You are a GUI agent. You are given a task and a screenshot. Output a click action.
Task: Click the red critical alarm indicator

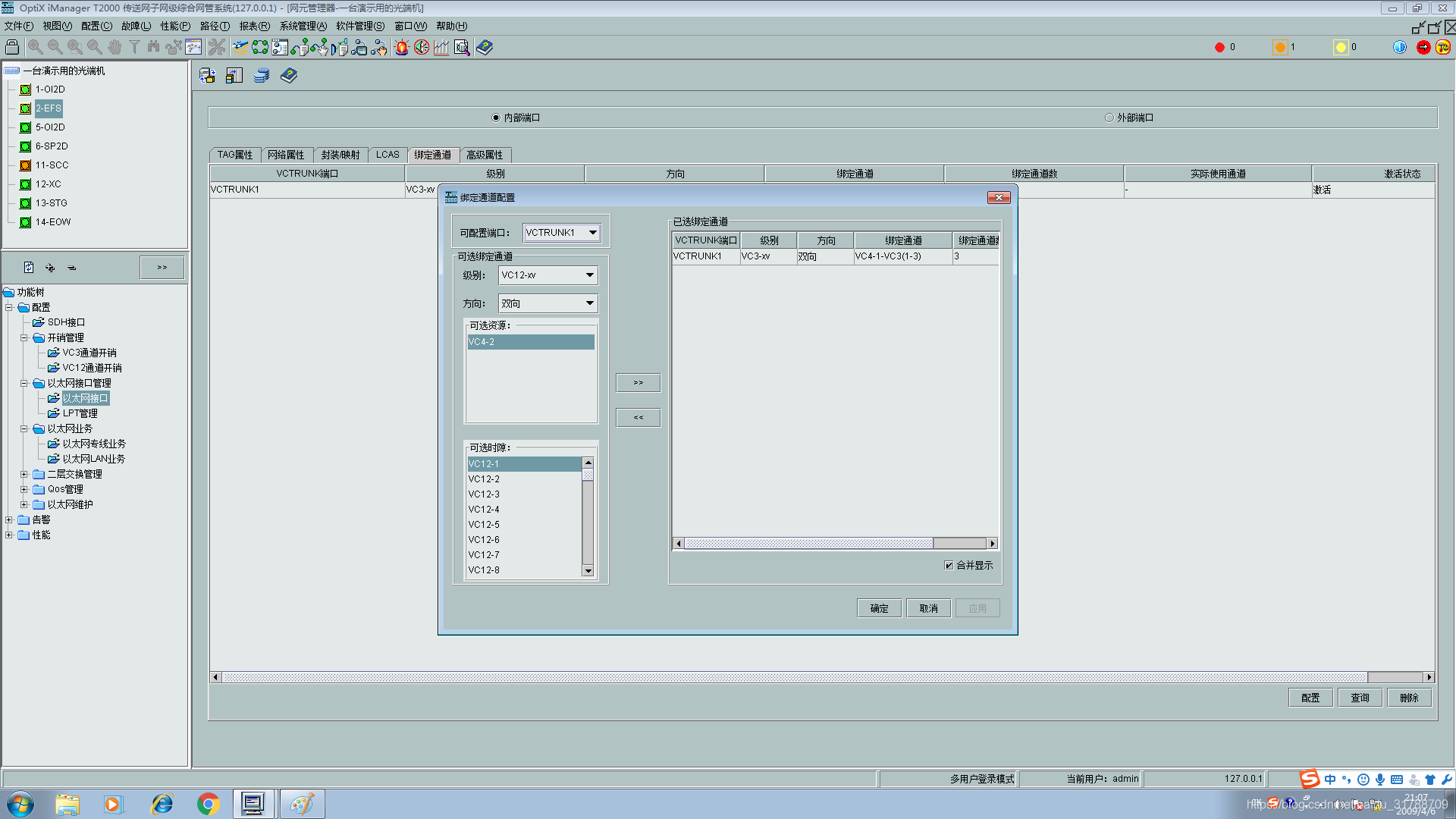pos(1219,47)
